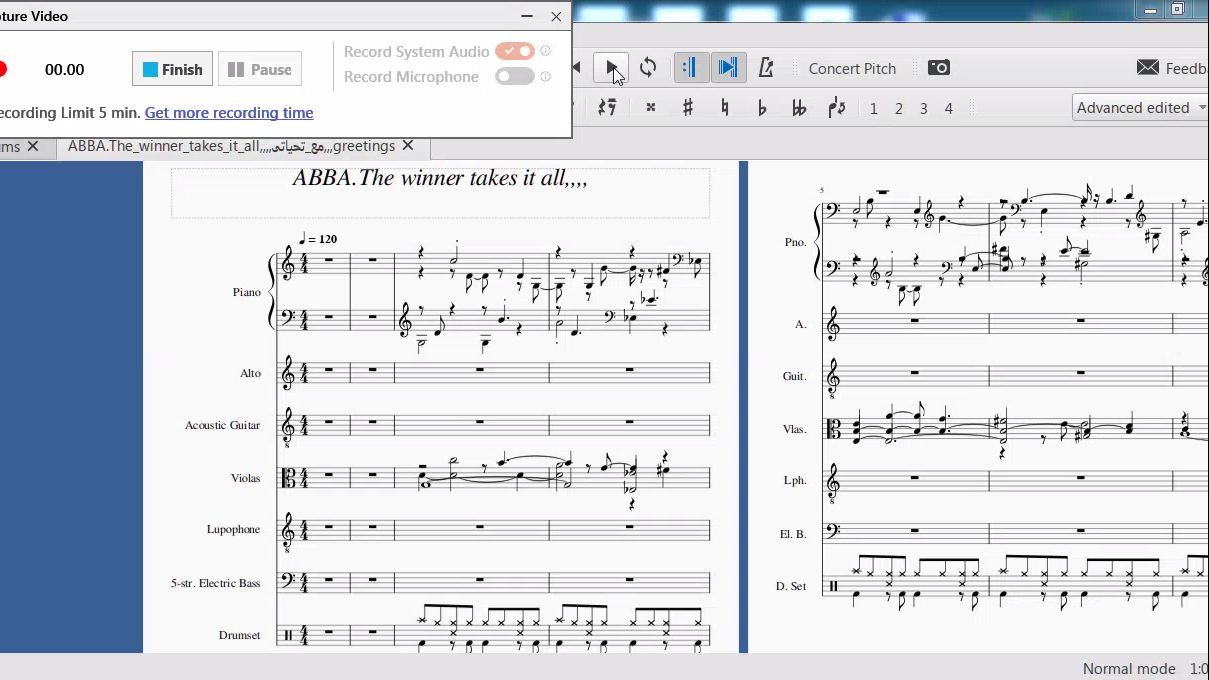The height and width of the screenshot is (680, 1209).
Task: Start playback with the Play button
Action: pos(611,68)
